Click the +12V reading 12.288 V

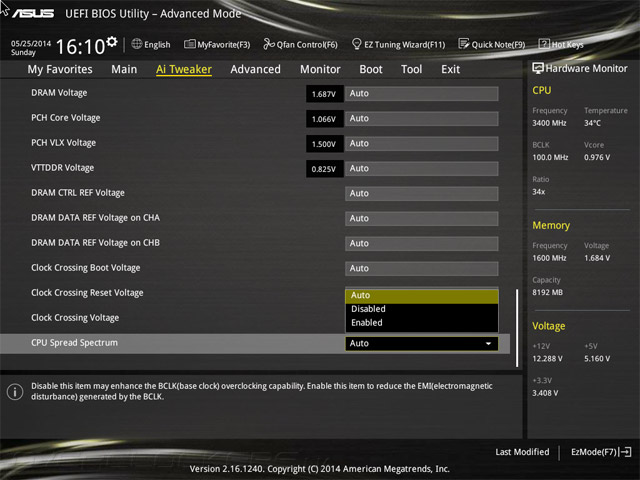547,359
